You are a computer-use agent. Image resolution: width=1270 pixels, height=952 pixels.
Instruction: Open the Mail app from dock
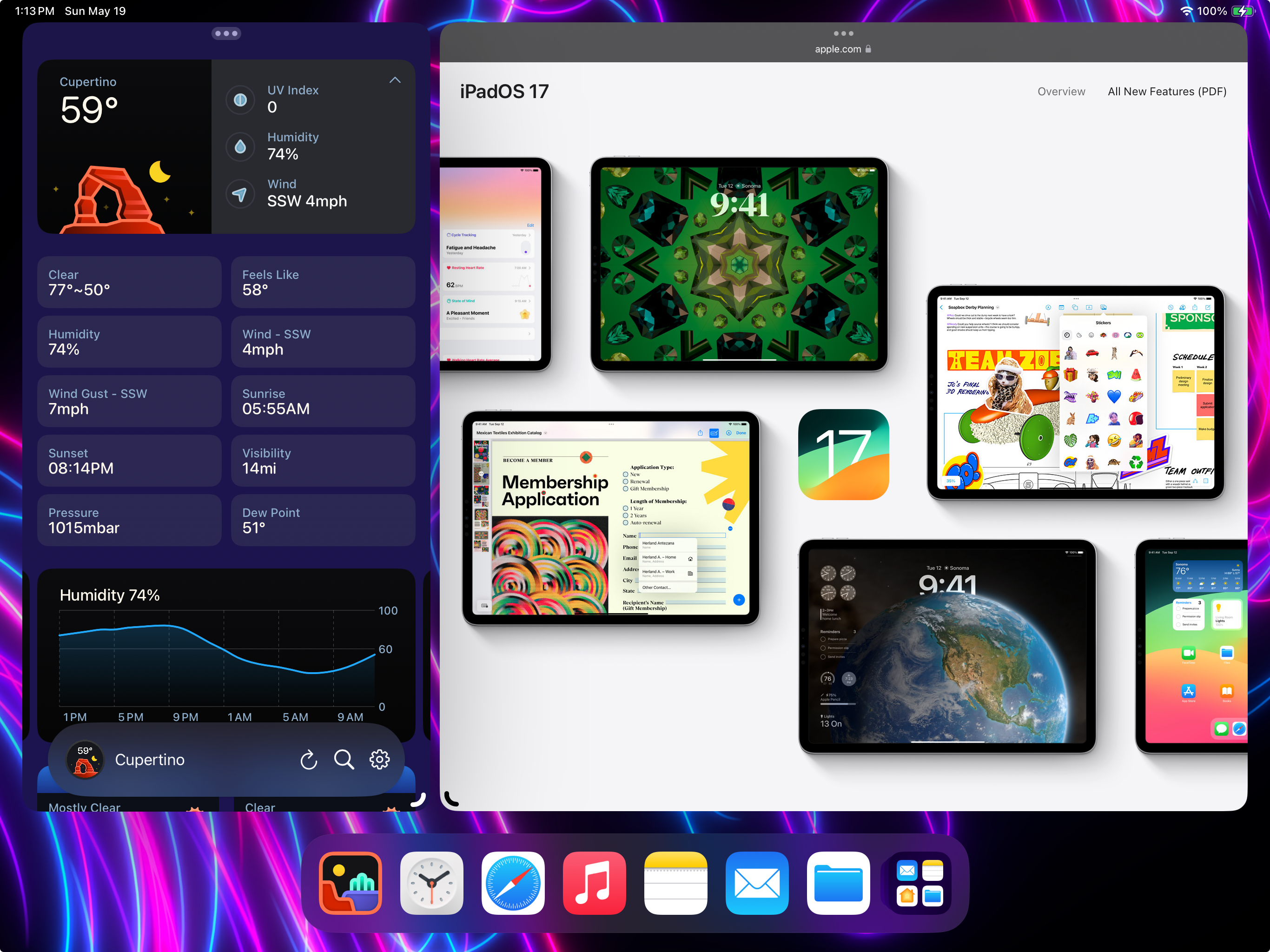tap(757, 883)
